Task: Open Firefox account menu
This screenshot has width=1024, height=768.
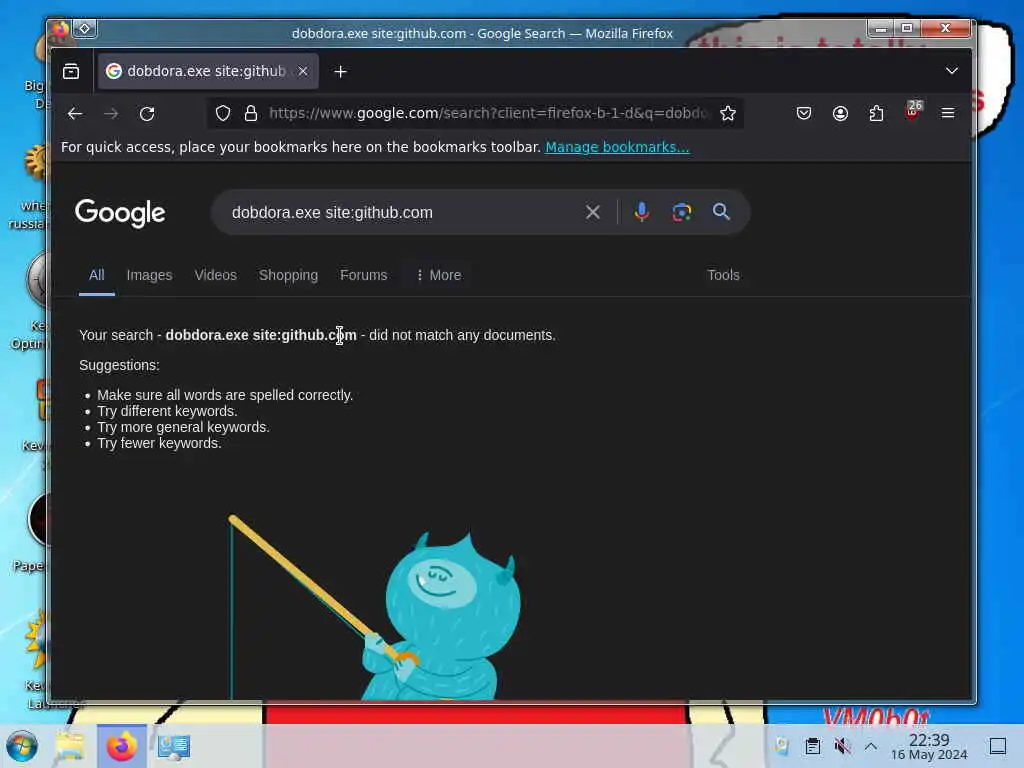Action: 840,114
